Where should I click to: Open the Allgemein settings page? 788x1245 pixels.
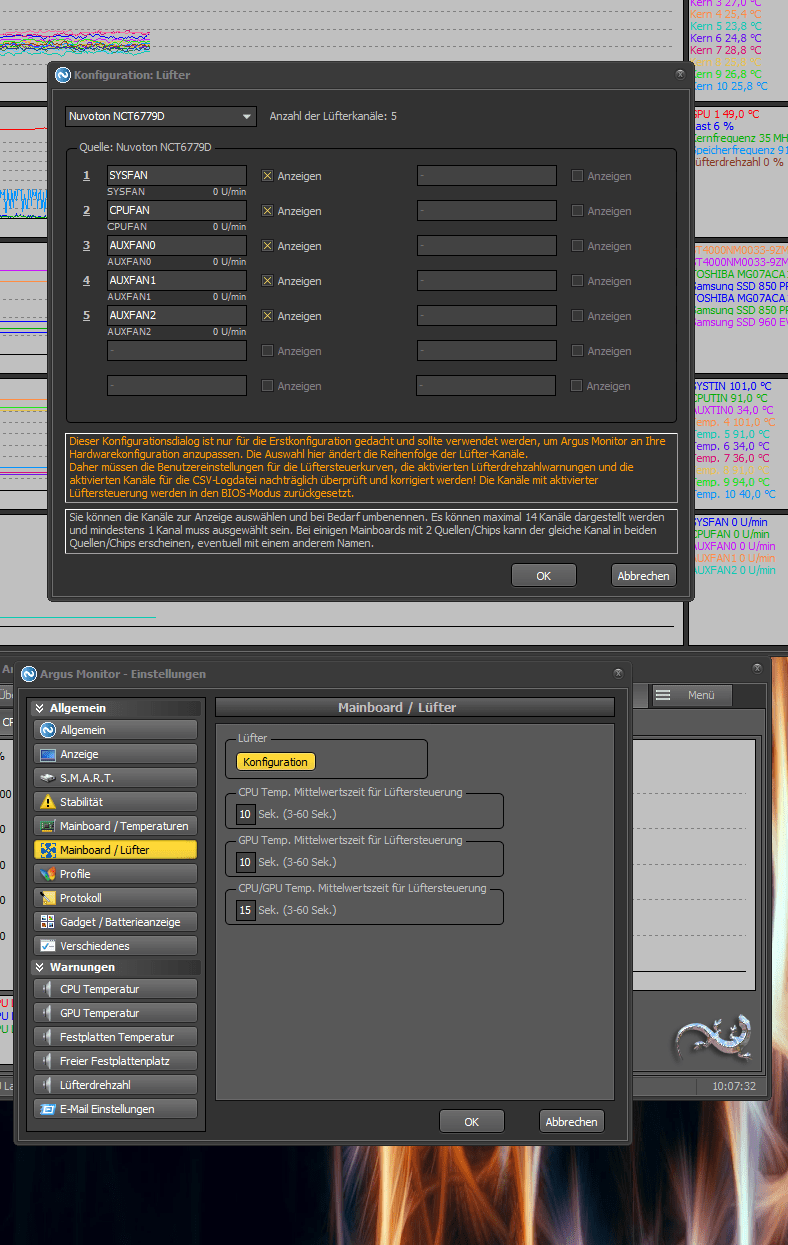115,730
